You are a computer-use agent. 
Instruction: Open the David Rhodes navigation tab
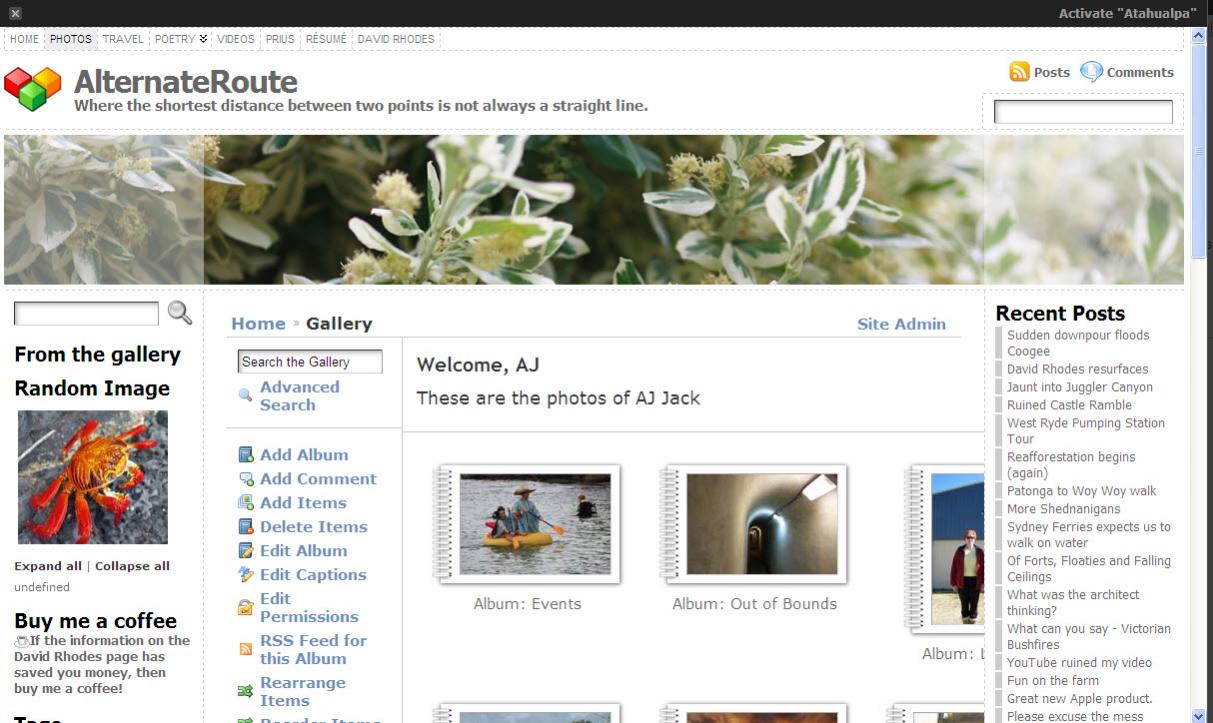point(396,39)
